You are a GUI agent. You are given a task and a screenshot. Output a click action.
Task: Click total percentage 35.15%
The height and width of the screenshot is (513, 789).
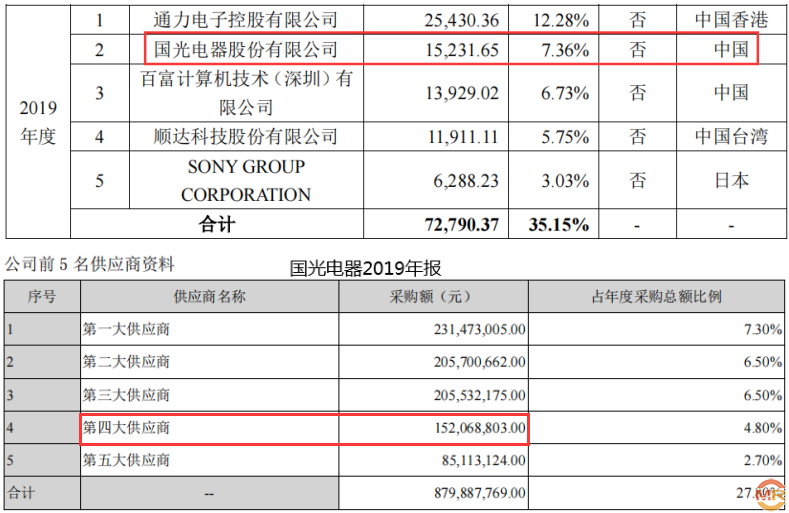click(559, 225)
